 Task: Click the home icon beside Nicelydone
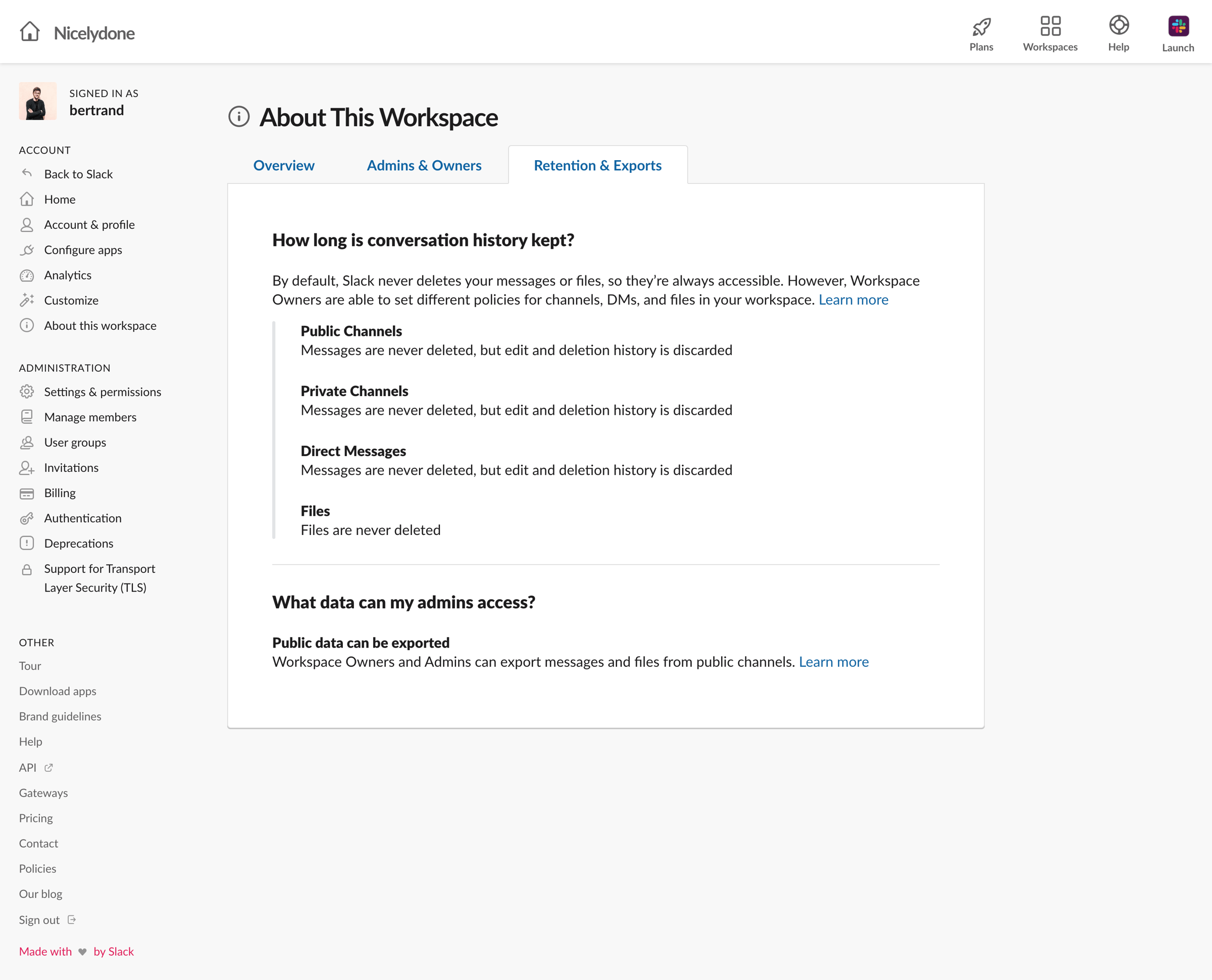click(29, 32)
